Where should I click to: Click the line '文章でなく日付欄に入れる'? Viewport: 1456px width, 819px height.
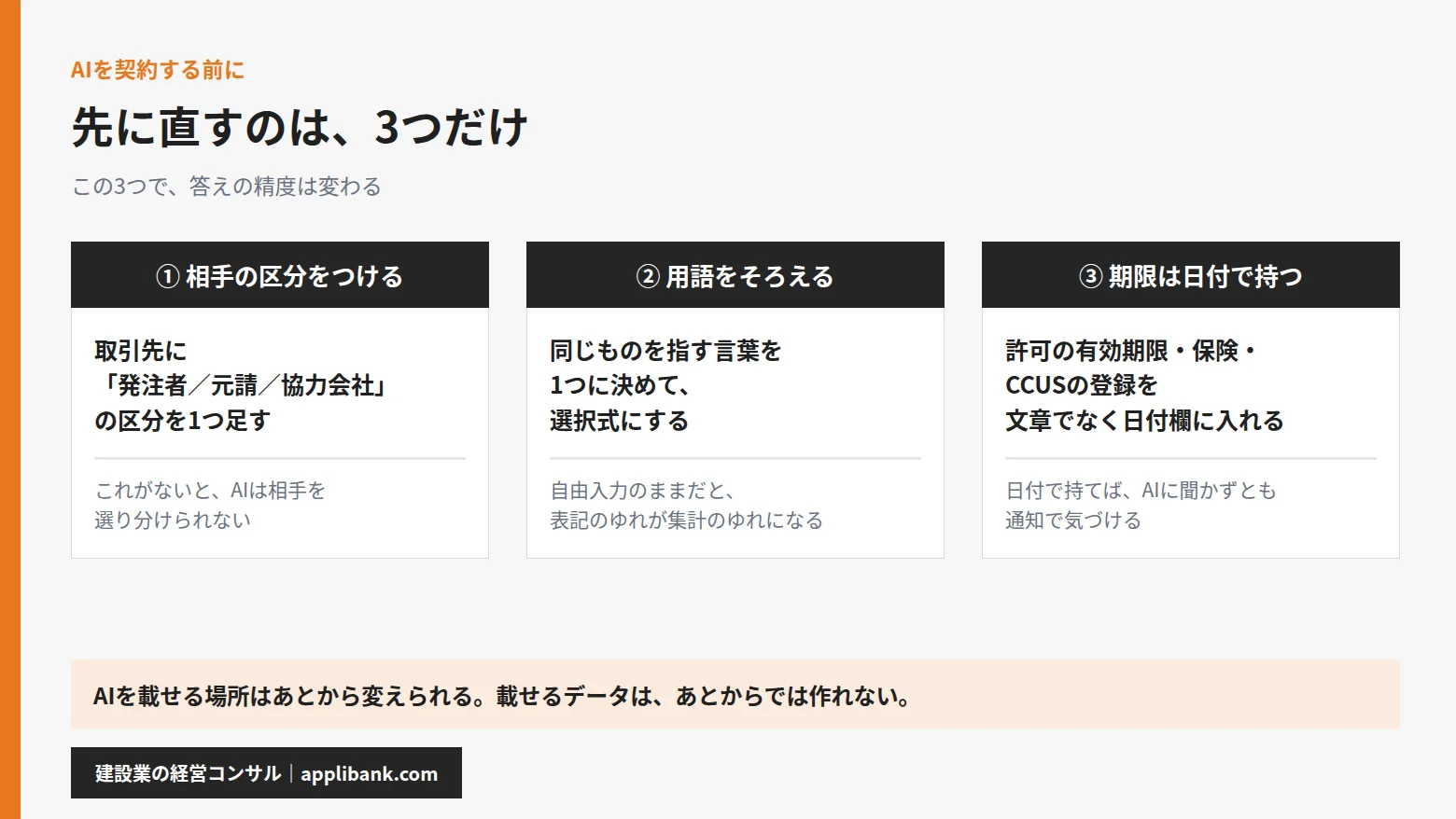point(1145,421)
